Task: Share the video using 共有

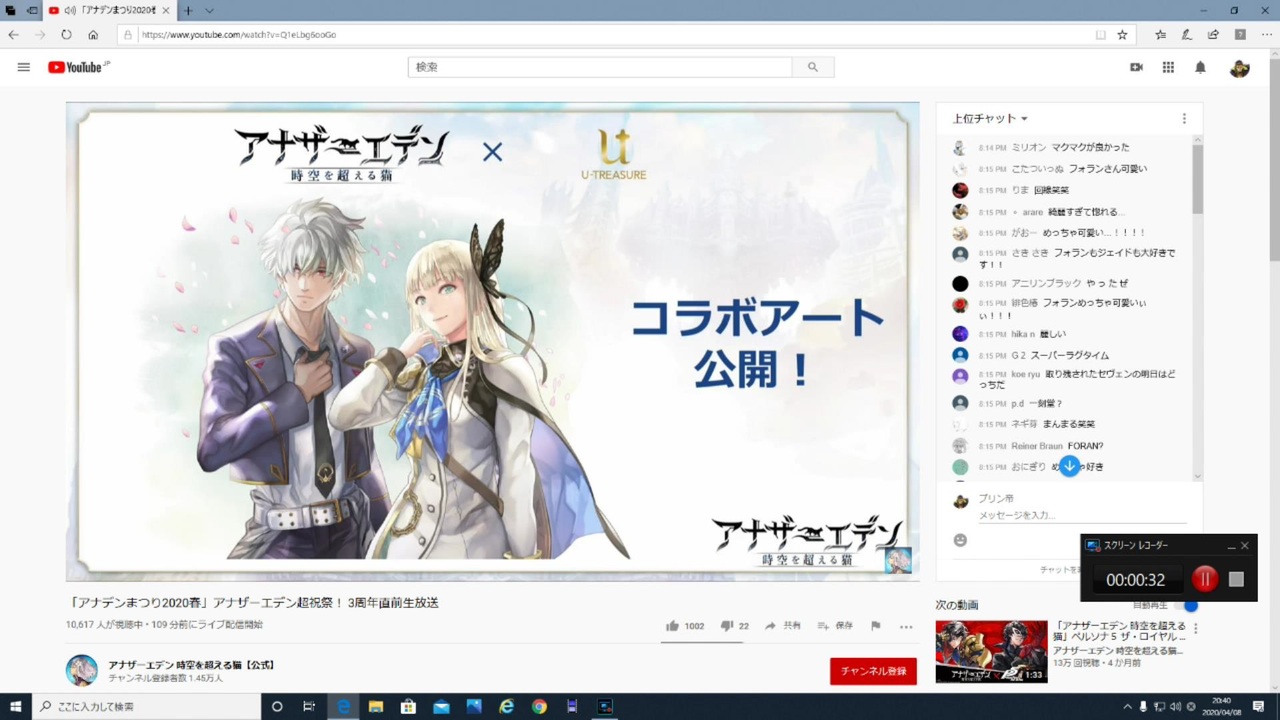Action: point(782,626)
